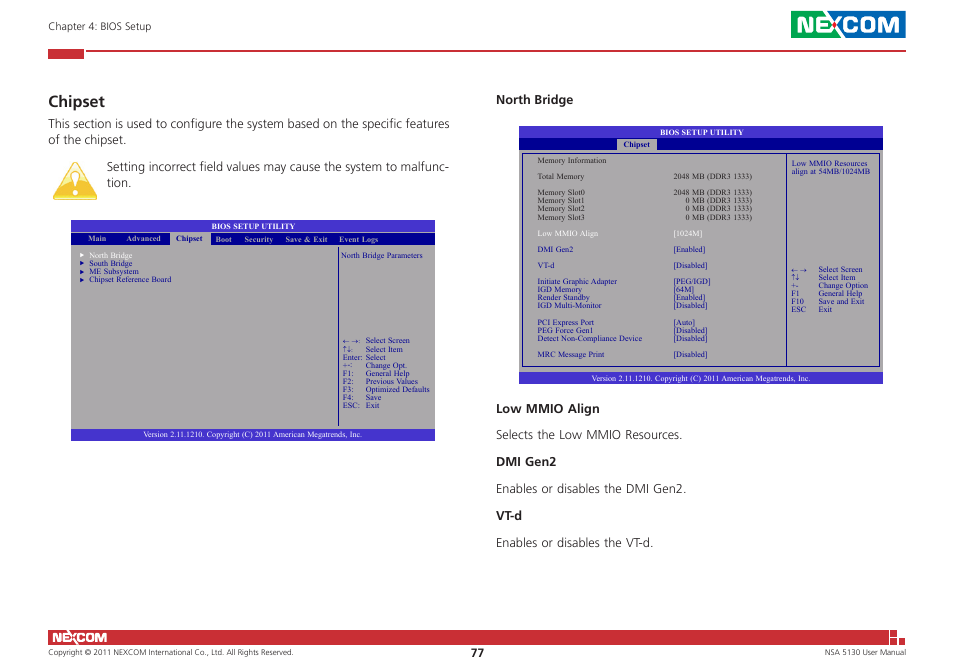Open the Boot tab
This screenshot has height=672, width=954.
223,239
